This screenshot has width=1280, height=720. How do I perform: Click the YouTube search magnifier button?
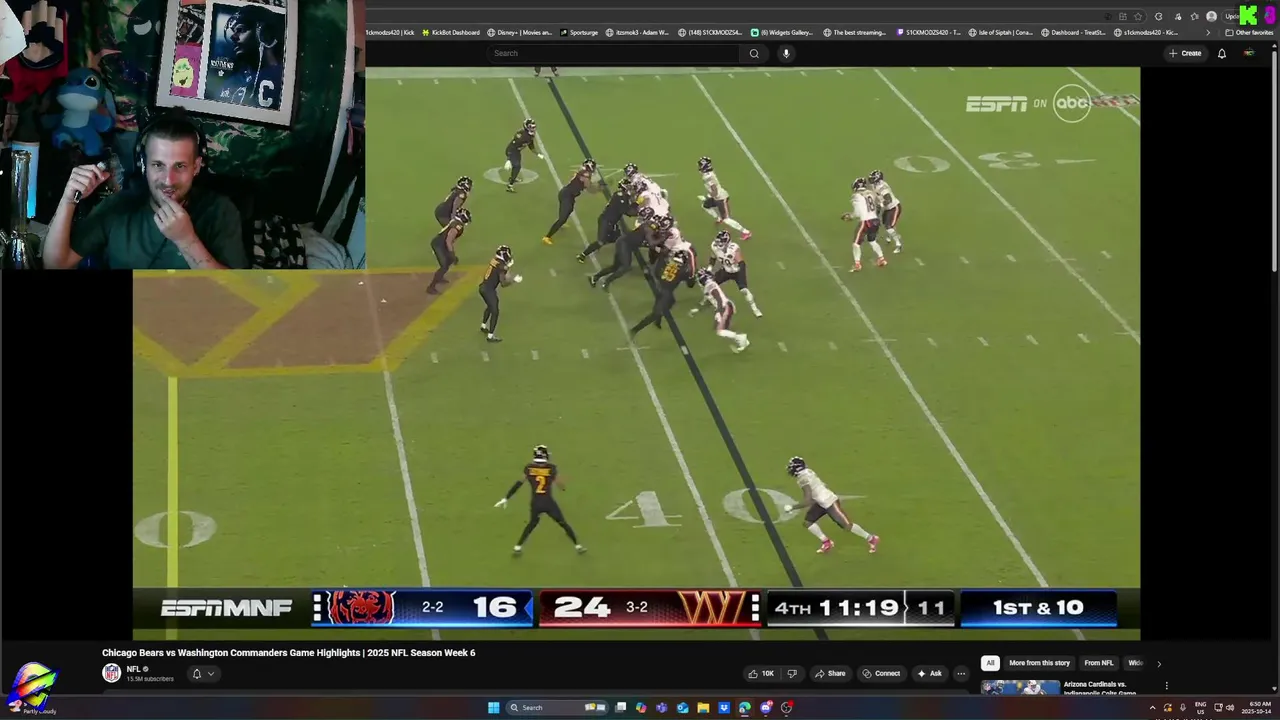click(754, 53)
